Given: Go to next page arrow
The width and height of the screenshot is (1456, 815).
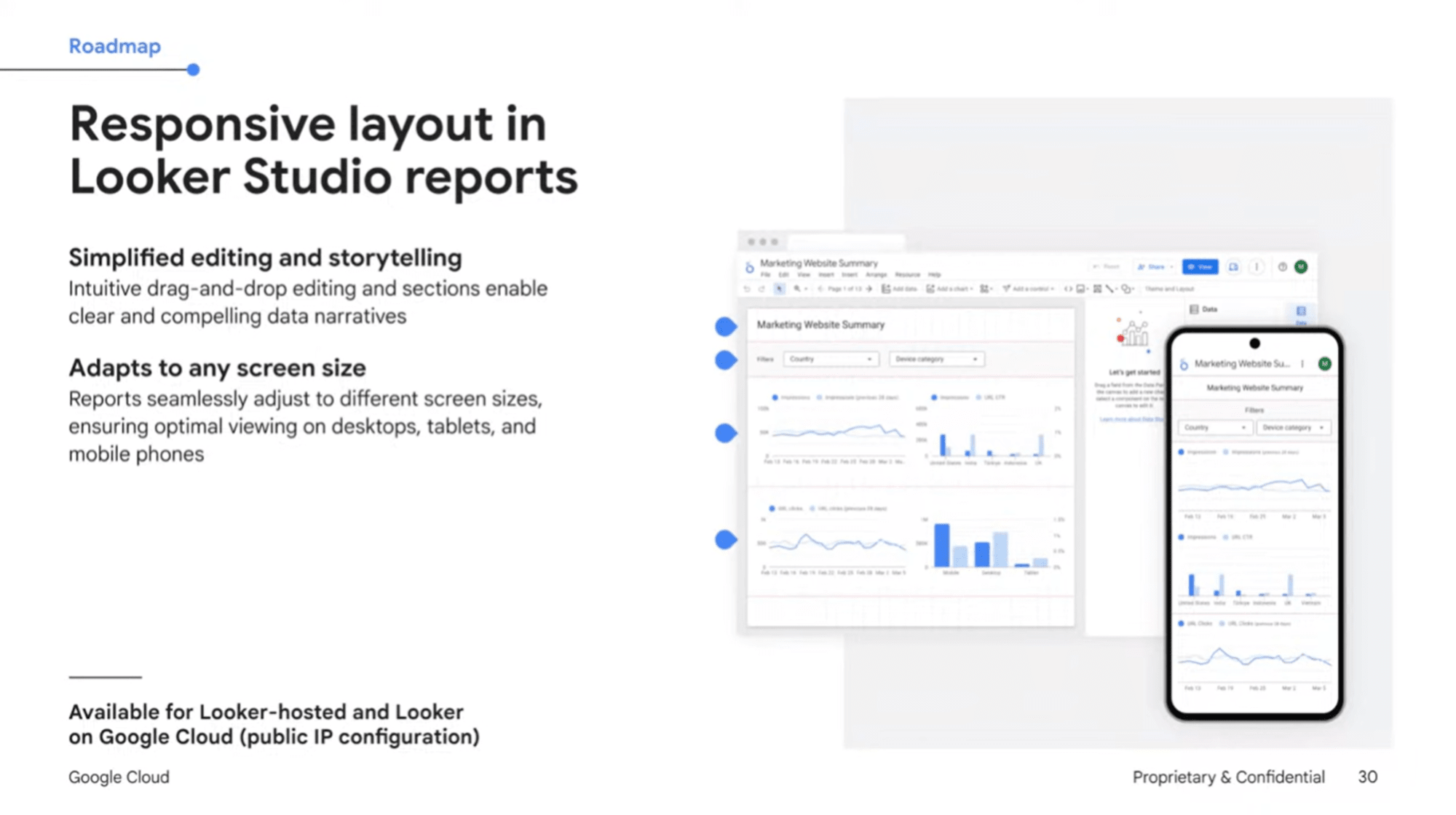Looking at the screenshot, I should (869, 289).
